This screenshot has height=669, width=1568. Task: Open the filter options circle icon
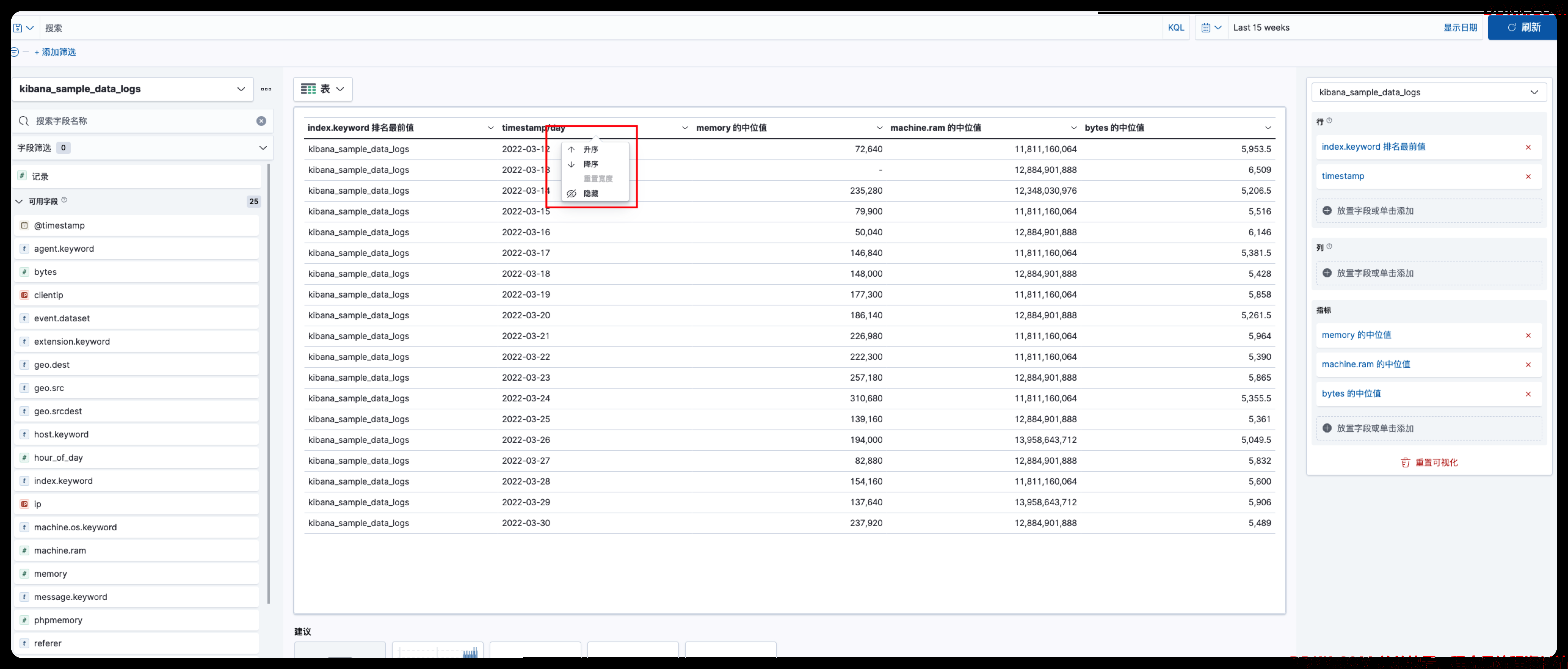(x=15, y=53)
